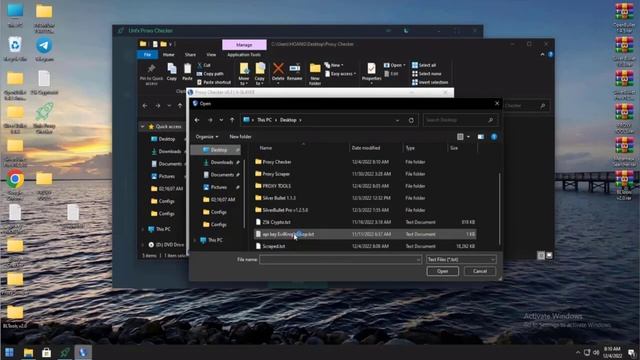
Task: Expand the Copy to dropdown in ribbon
Action: pos(260,81)
